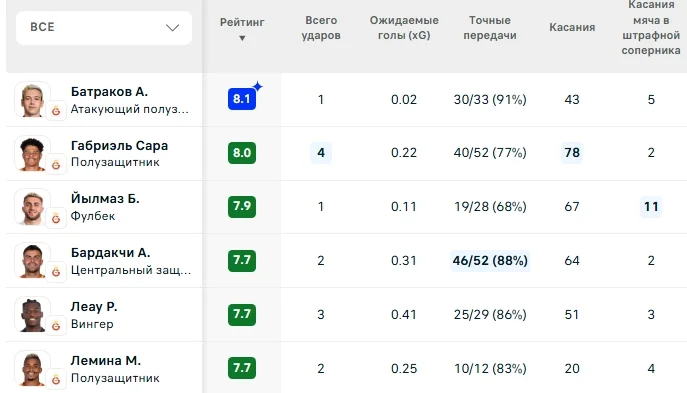Screen dimensions: 687x393
Task: Click star icon on 8.1 rating
Action: [258, 86]
